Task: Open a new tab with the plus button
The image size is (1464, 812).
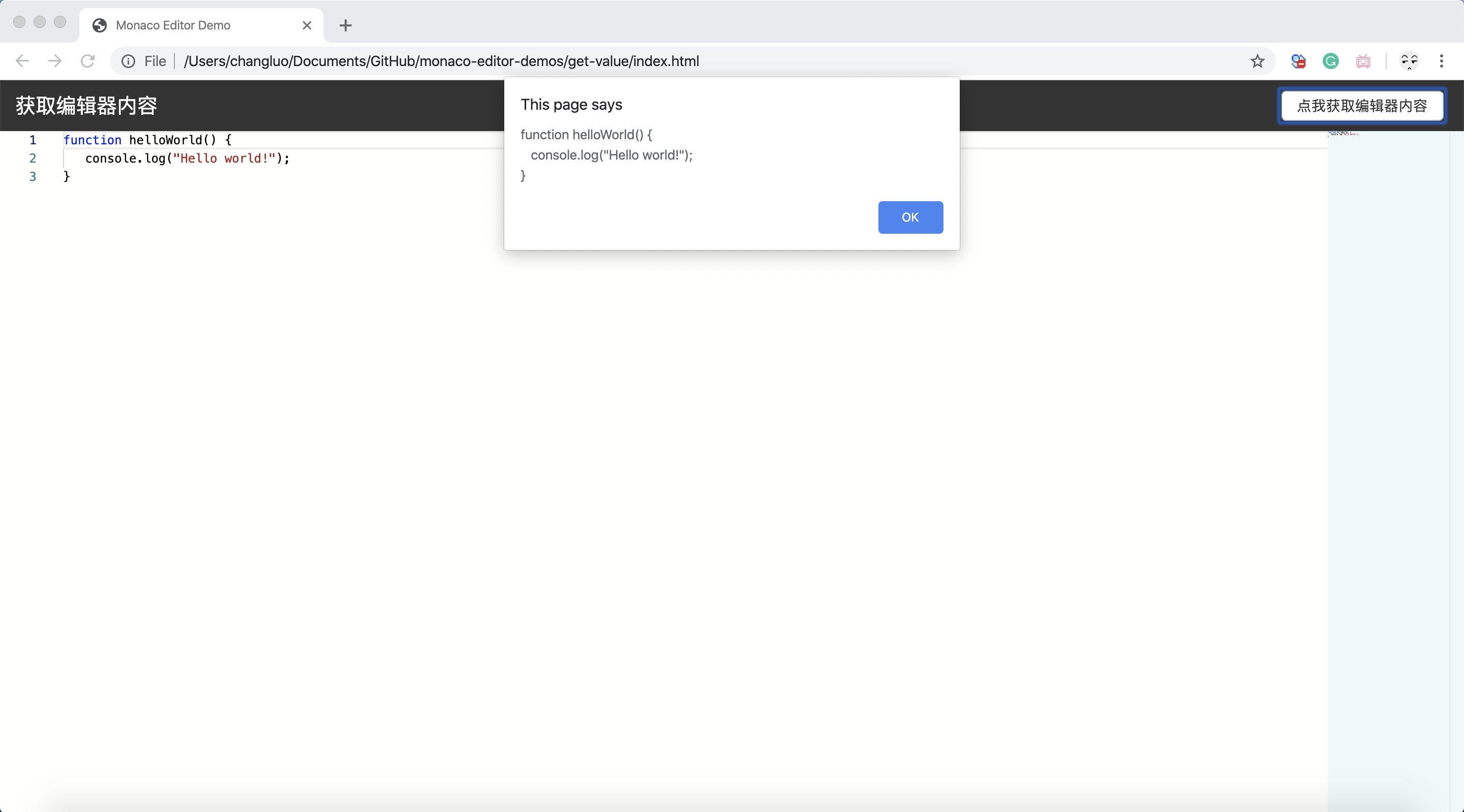Action: click(345, 25)
